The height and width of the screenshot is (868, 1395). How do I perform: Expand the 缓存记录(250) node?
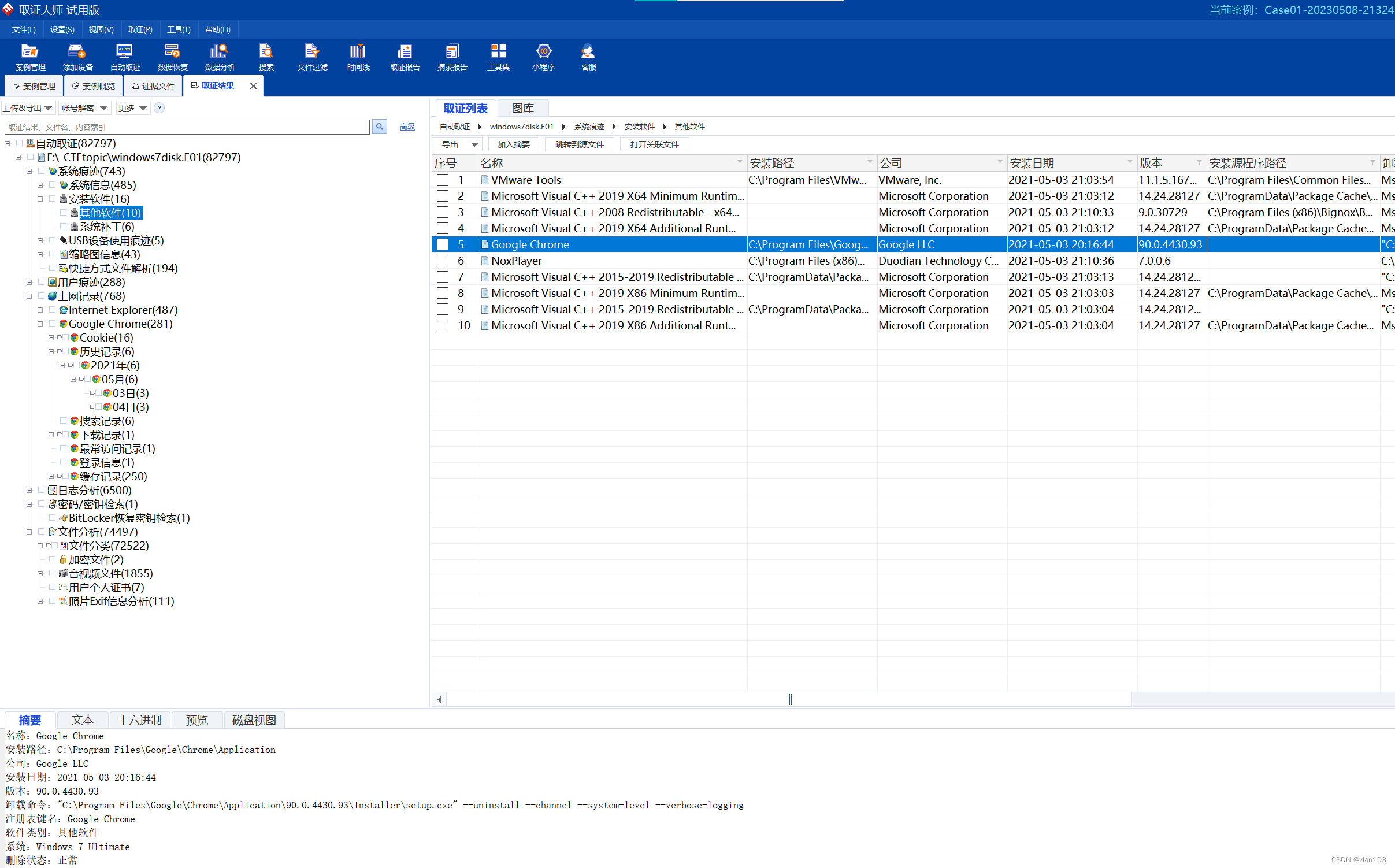pos(51,476)
